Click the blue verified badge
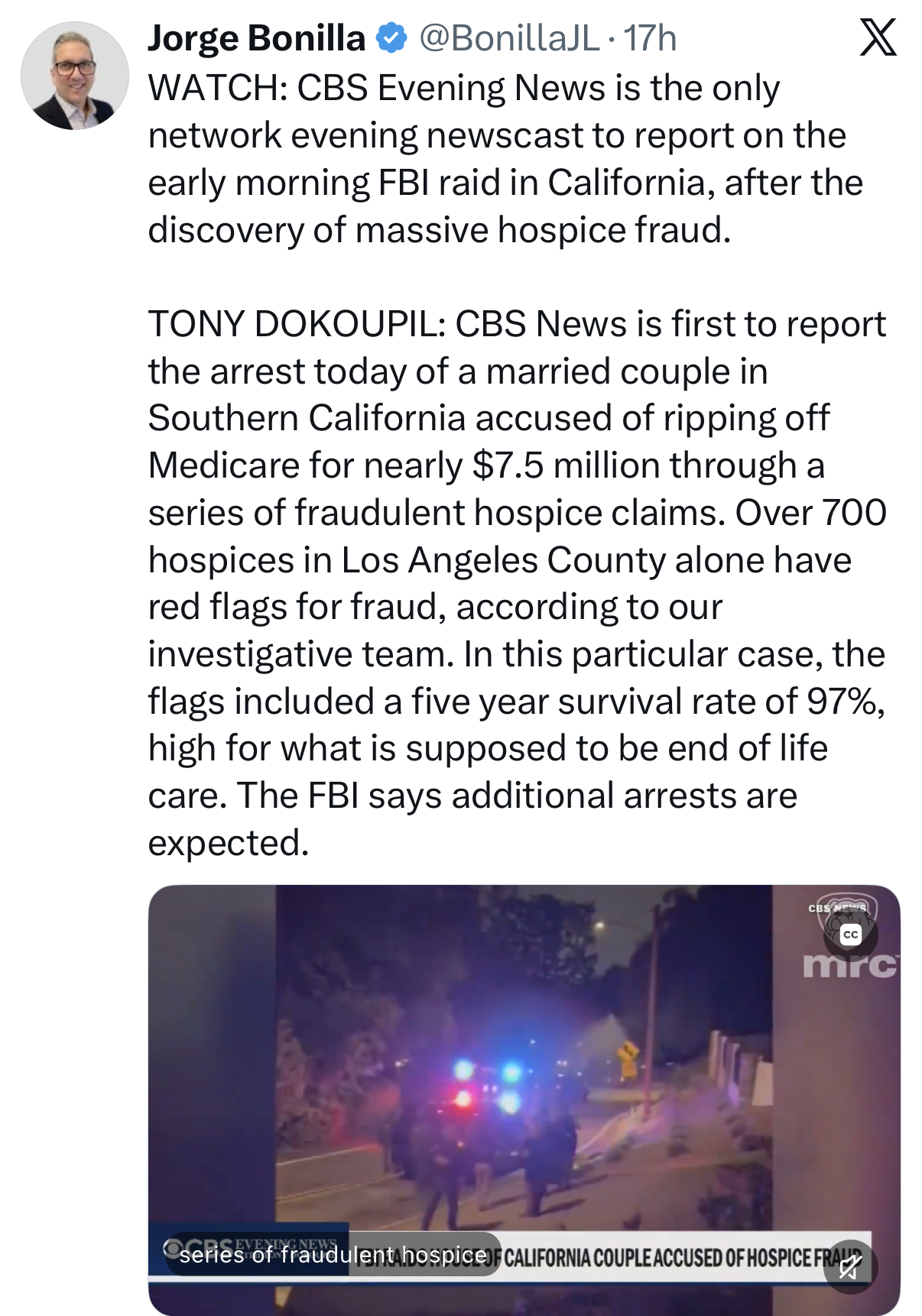 coord(392,38)
